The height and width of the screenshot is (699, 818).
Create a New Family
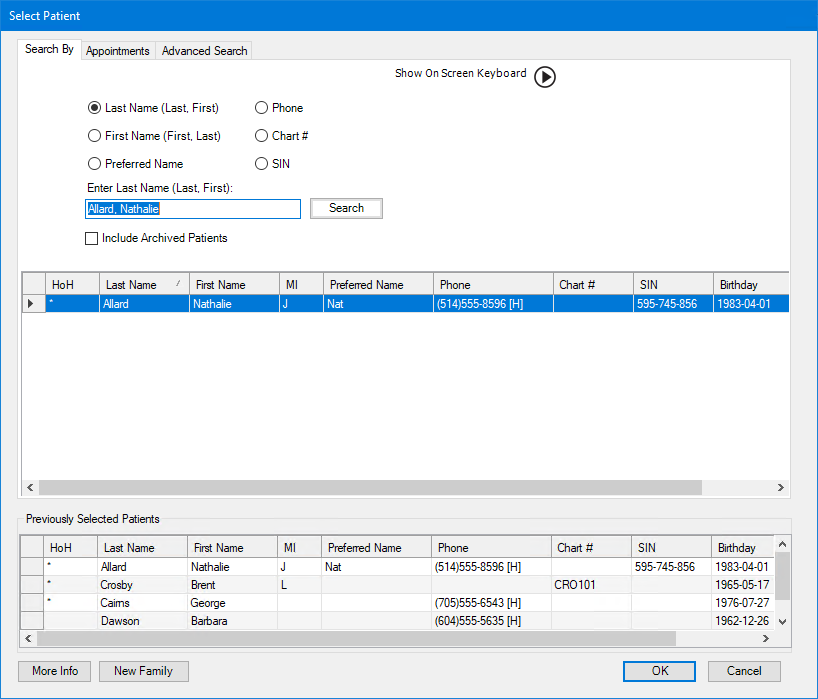143,671
